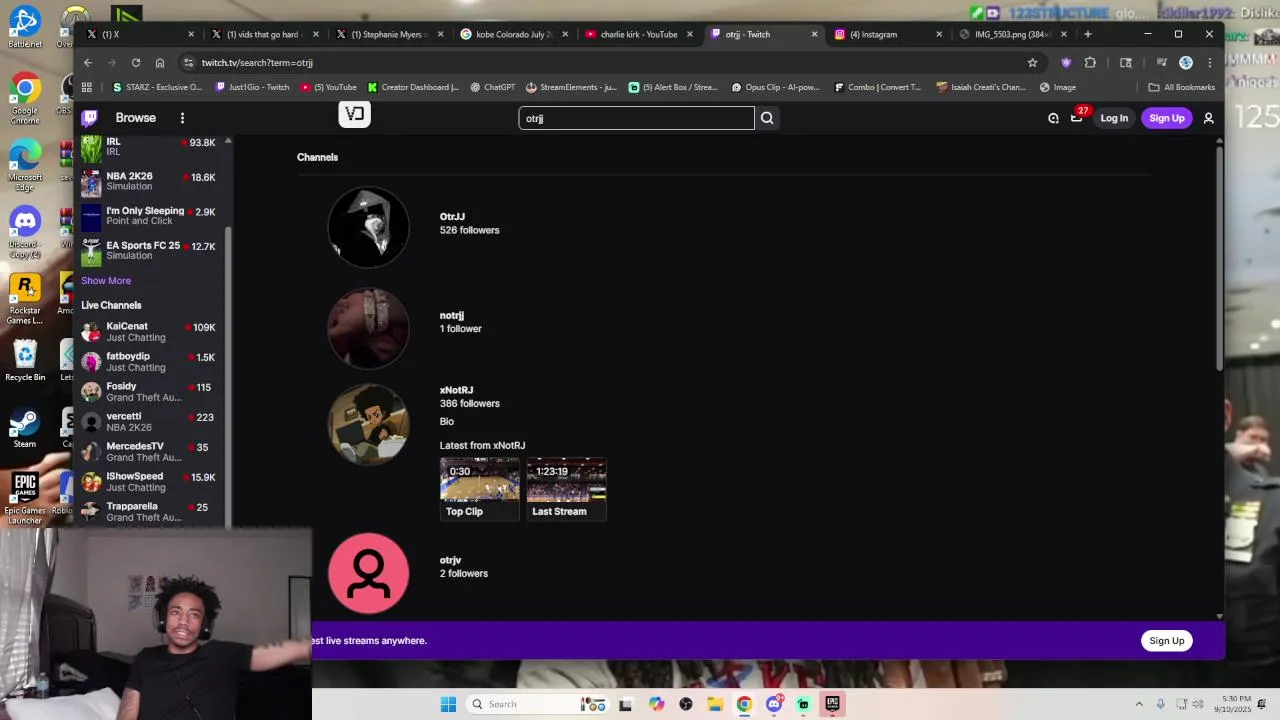Switch to the IMG_5503.png tab
This screenshot has width=1280, height=720.
(1012, 34)
